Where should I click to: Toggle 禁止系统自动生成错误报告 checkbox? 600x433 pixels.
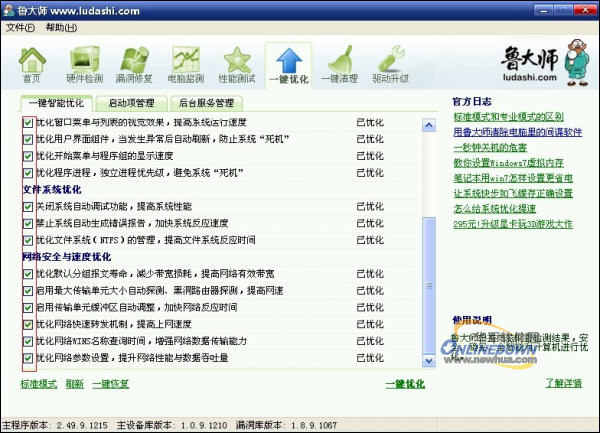[x=28, y=223]
